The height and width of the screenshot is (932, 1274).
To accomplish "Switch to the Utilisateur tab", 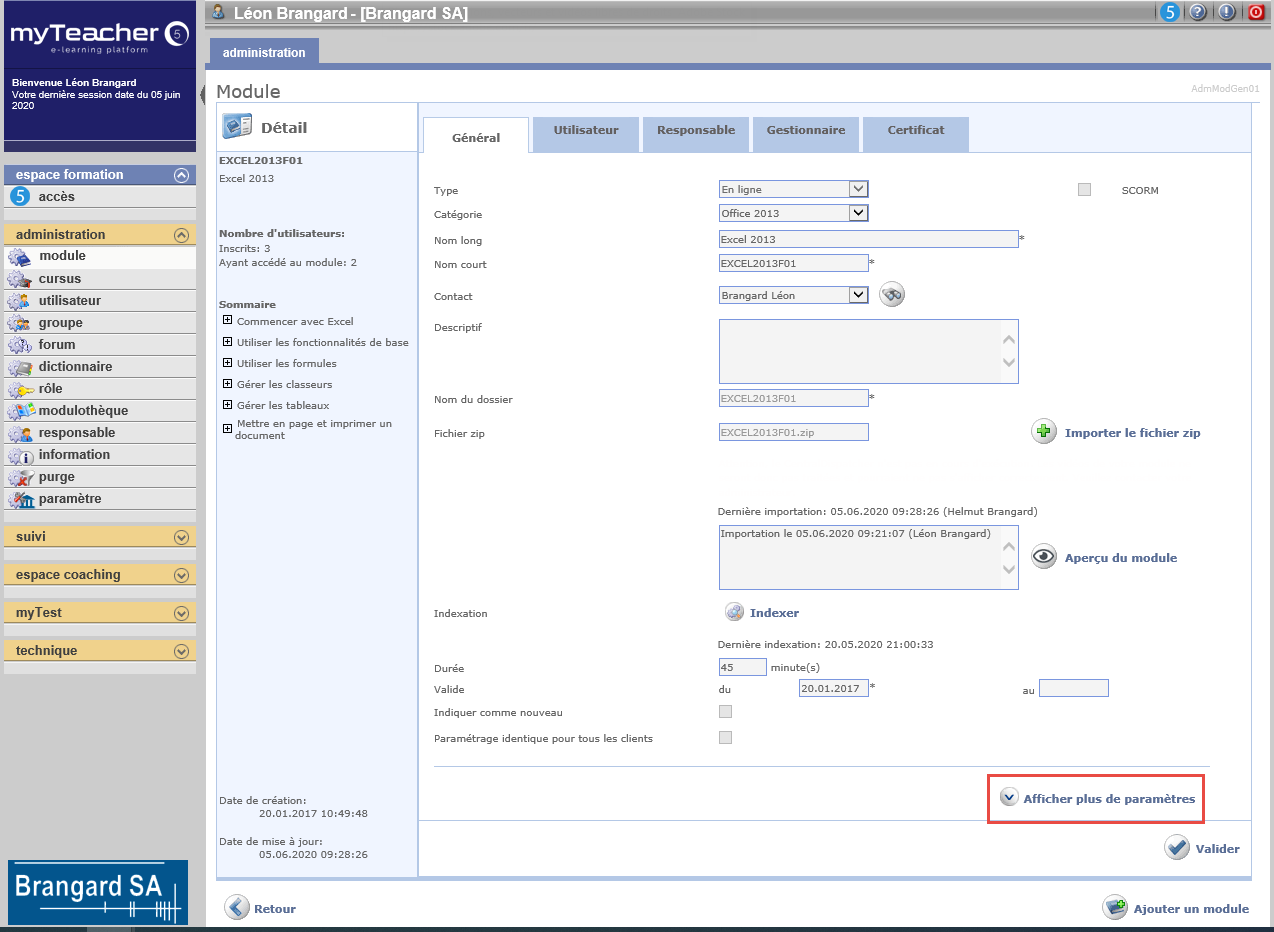I will [x=586, y=130].
